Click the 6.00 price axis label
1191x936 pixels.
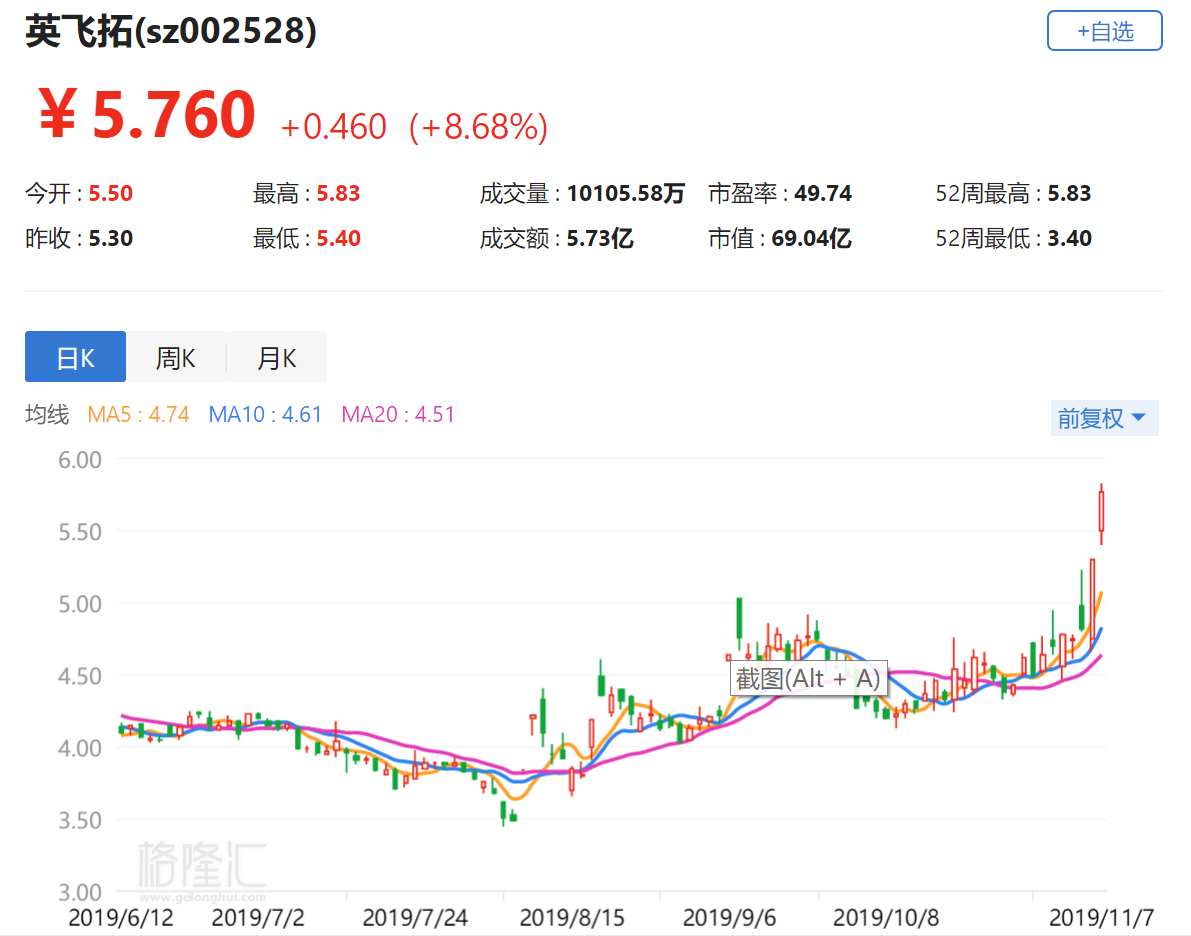point(80,460)
